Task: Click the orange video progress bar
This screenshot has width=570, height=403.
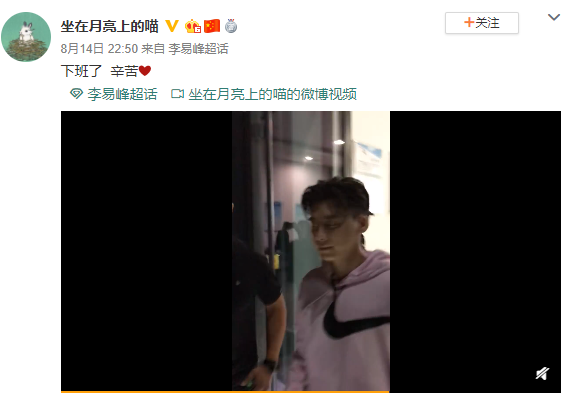Action: point(225,392)
